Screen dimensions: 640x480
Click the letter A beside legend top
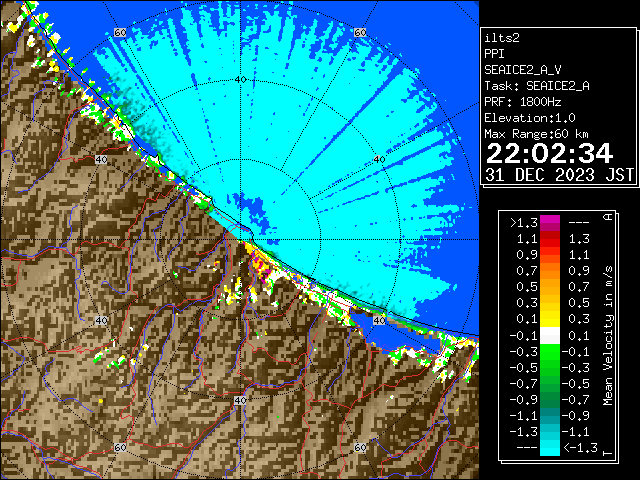pyautogui.click(x=608, y=217)
